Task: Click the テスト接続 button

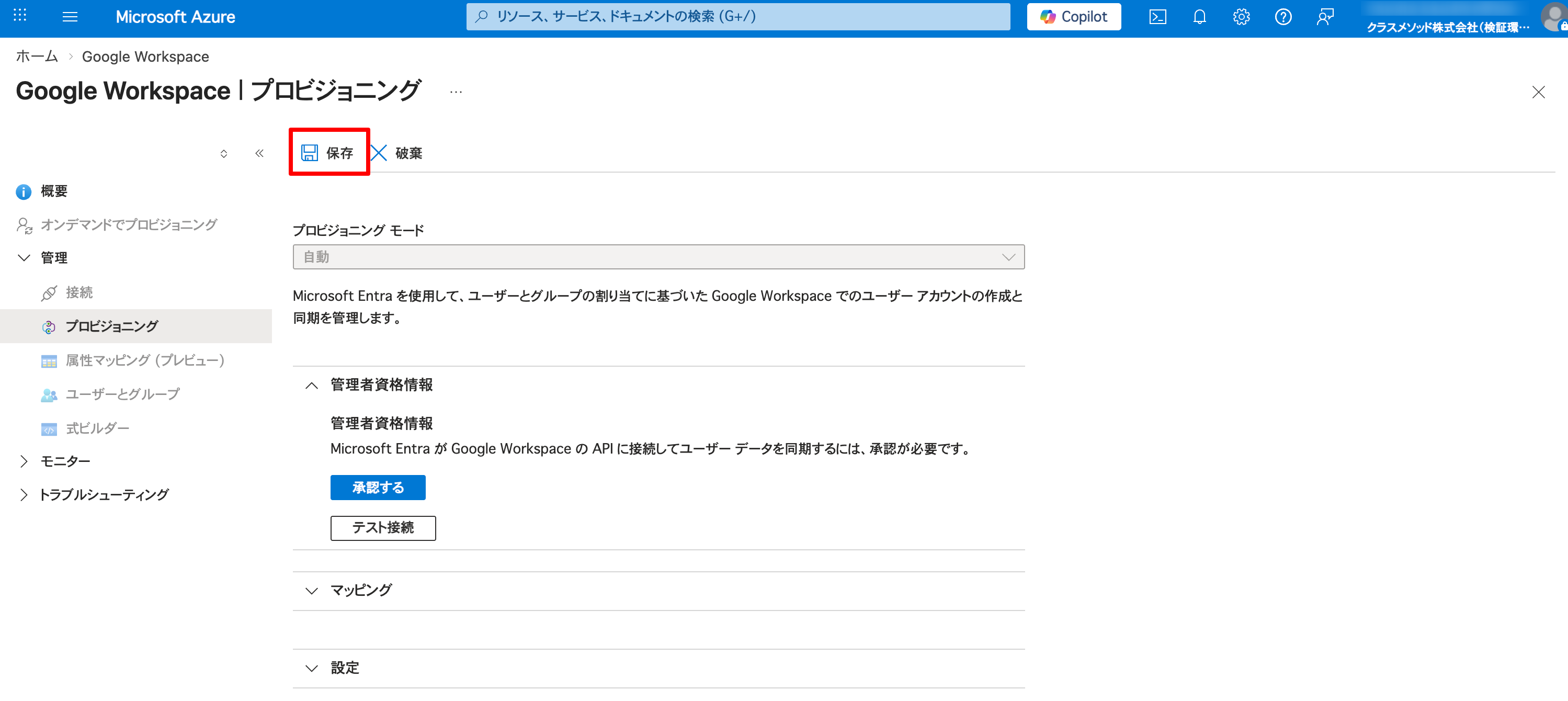Action: [383, 527]
